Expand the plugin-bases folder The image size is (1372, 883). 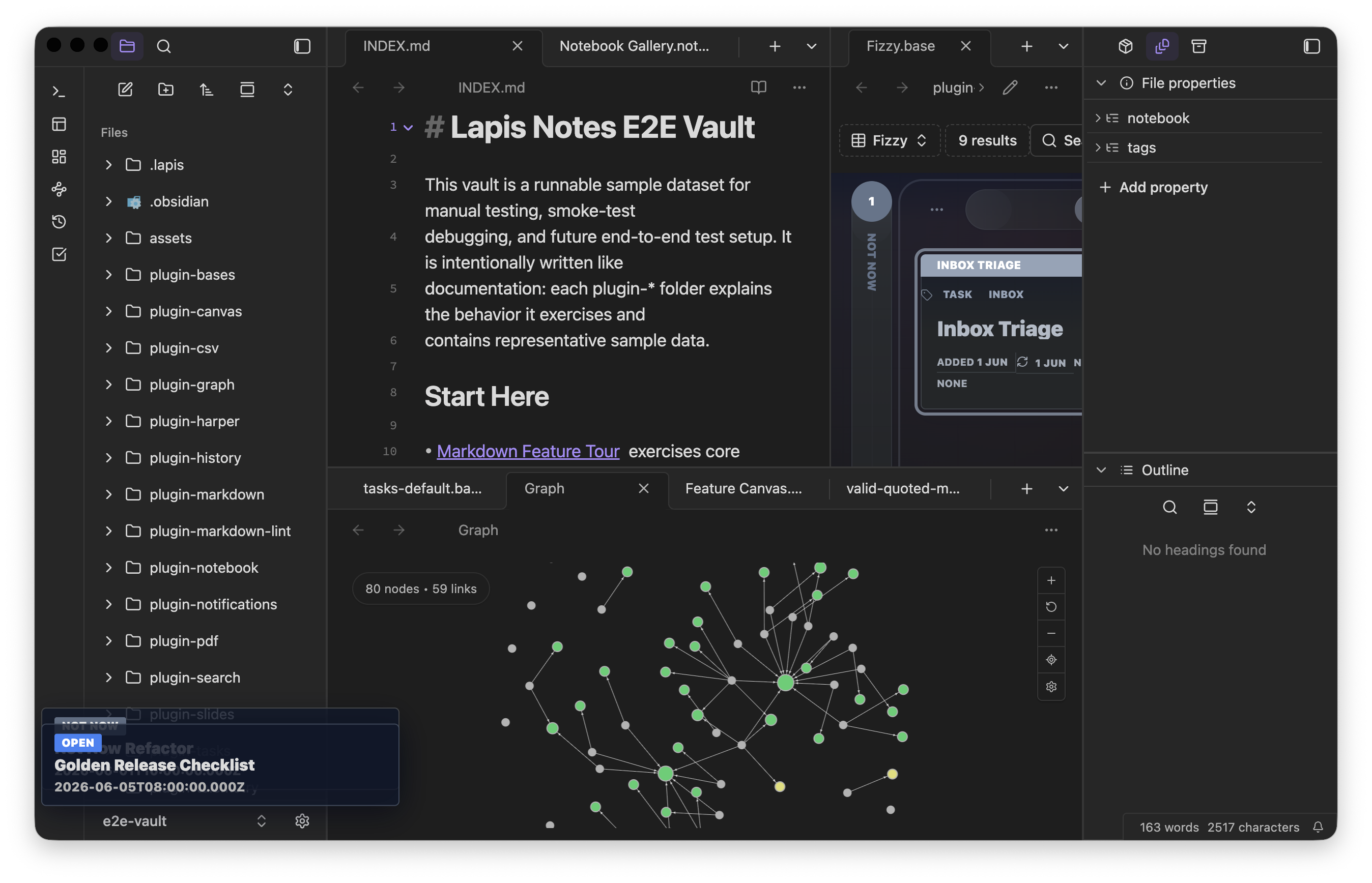(x=108, y=275)
